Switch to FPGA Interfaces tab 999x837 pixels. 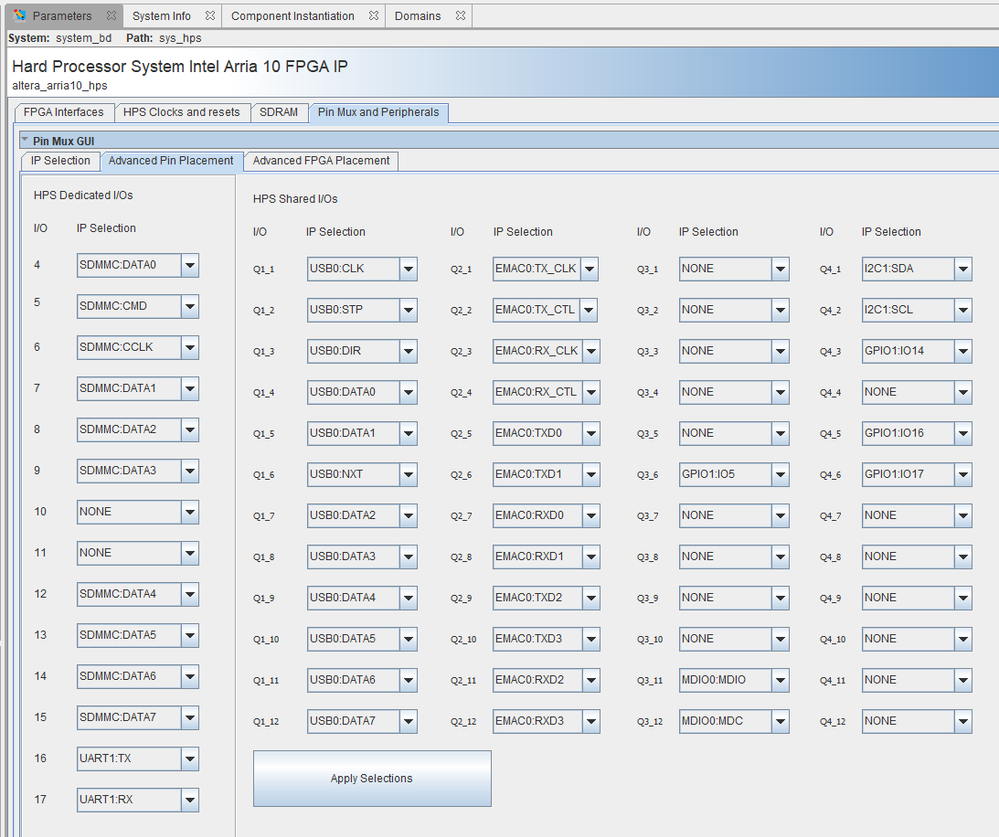64,112
